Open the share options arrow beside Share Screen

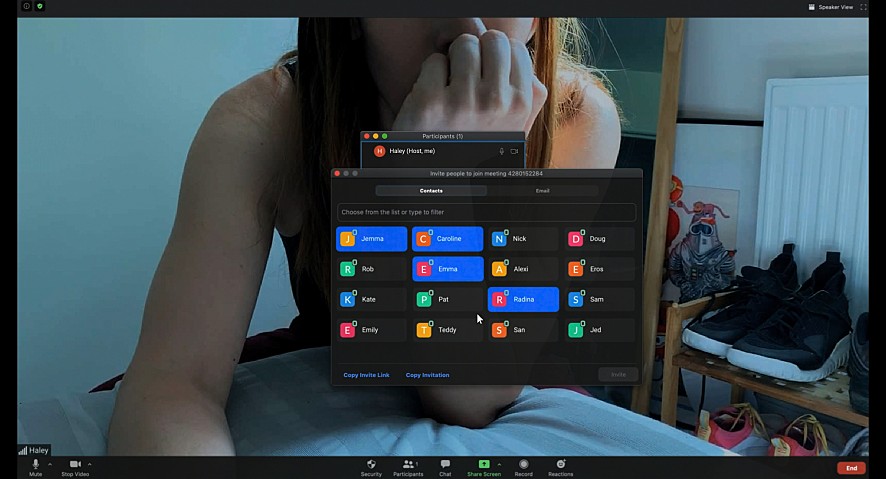click(499, 464)
